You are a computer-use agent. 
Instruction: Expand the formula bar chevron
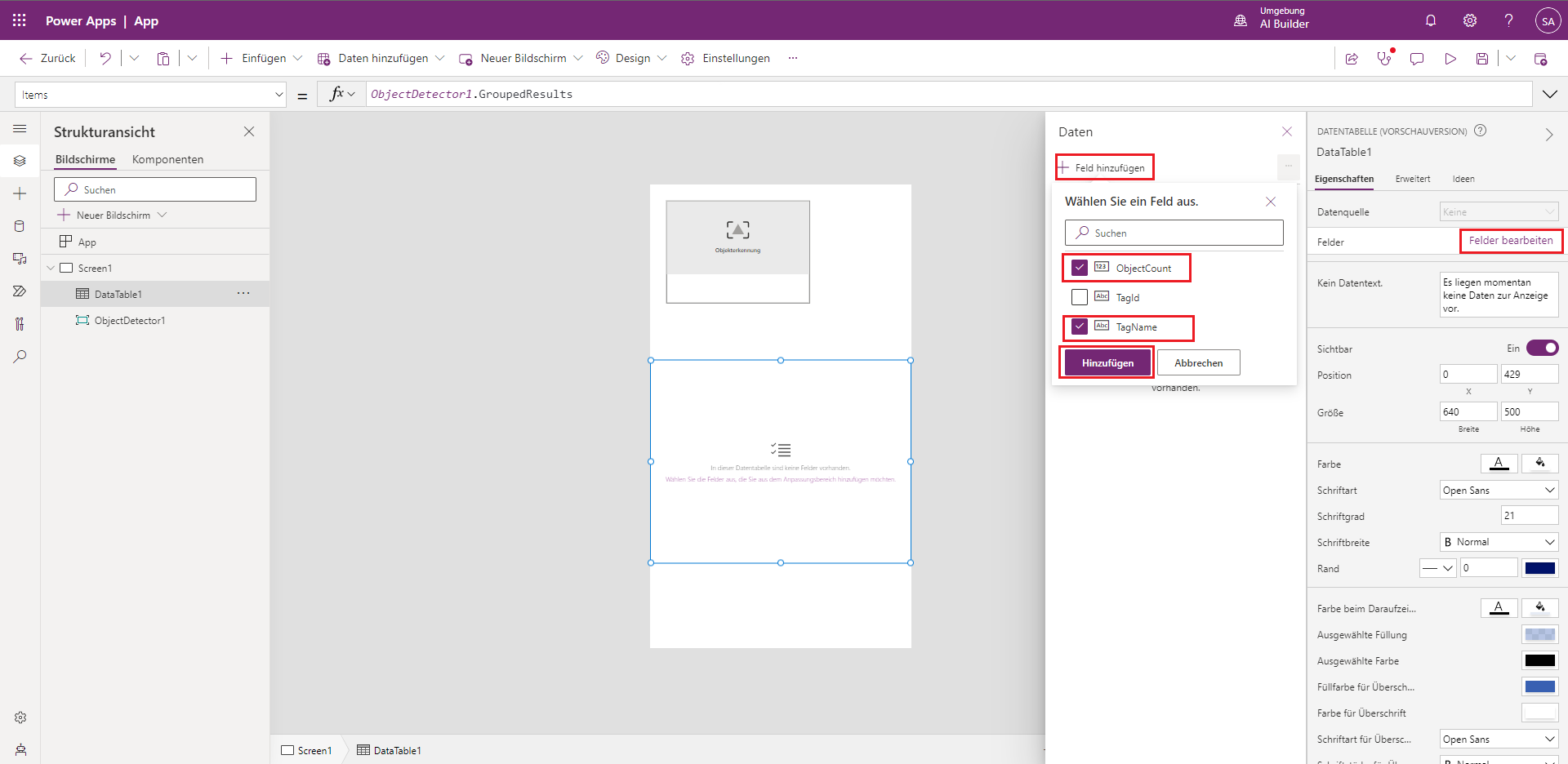tap(1549, 95)
